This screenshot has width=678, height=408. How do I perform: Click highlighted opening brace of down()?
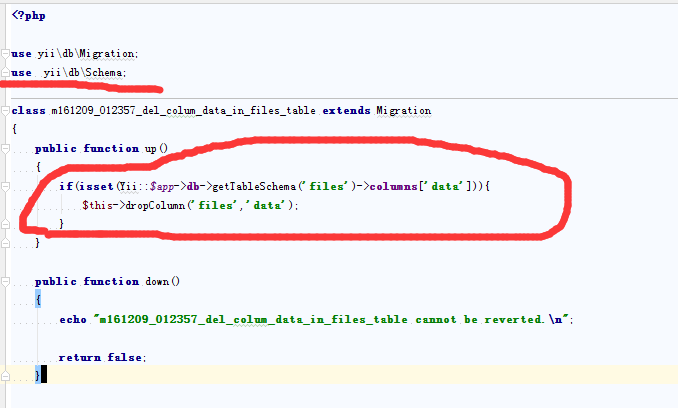point(38,300)
